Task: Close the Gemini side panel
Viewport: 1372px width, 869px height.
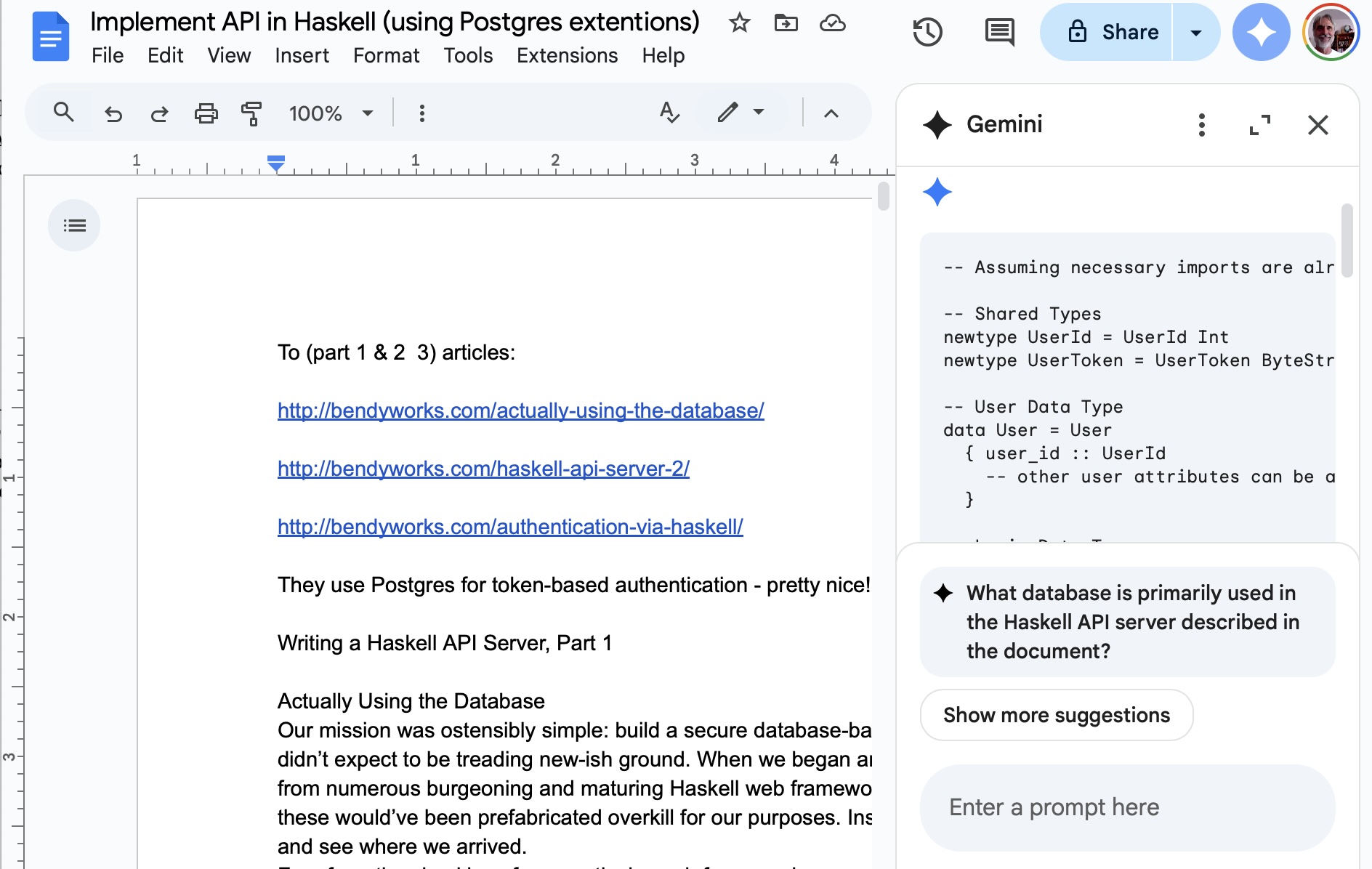Action: click(1317, 125)
